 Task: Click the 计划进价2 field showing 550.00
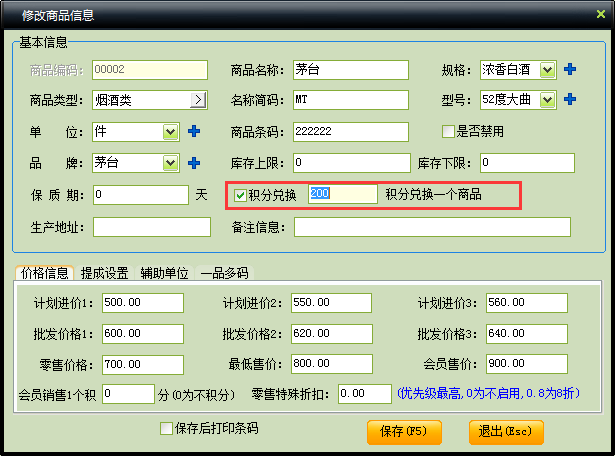point(331,303)
